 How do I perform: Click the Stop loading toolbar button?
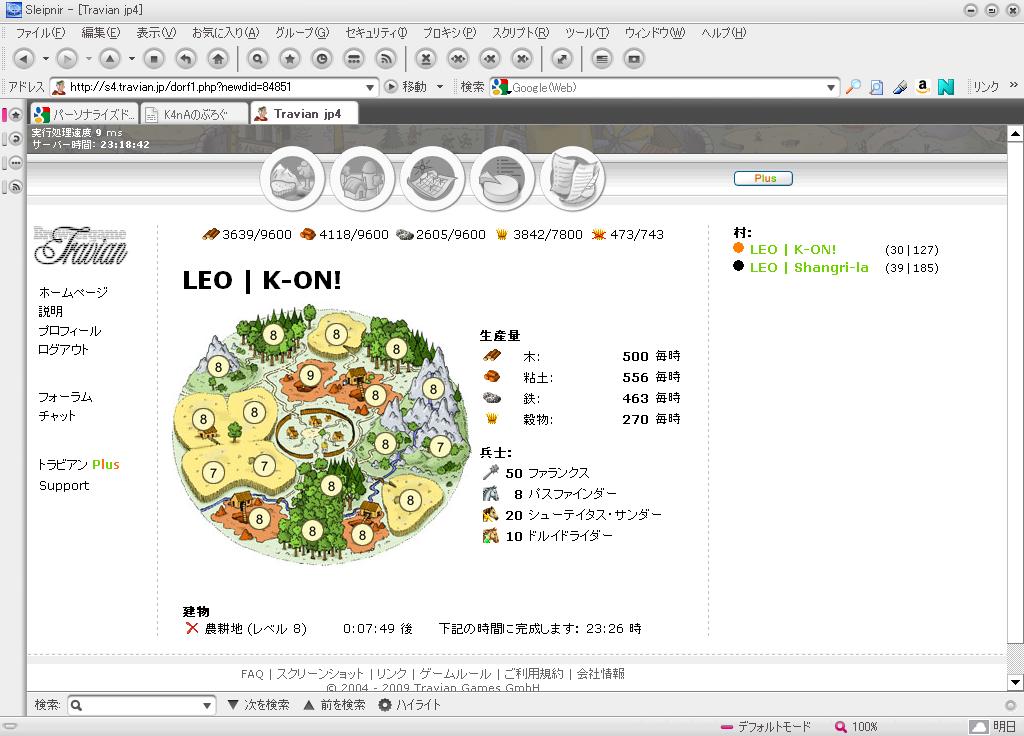[154, 59]
